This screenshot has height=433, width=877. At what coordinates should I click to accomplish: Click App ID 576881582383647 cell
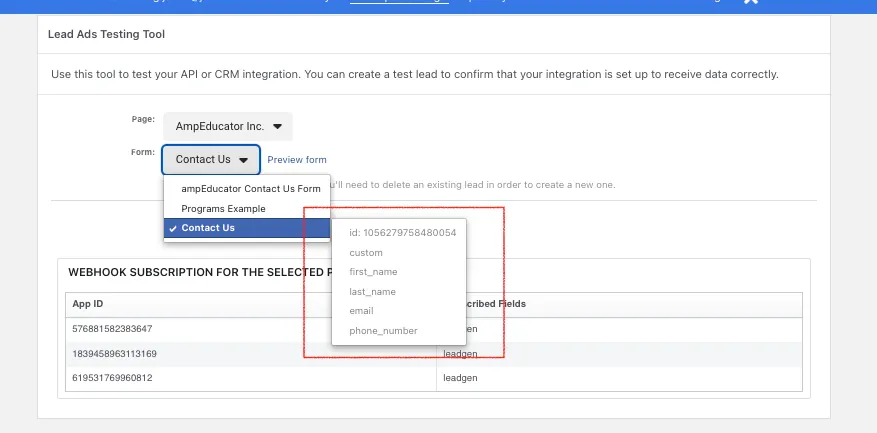tap(251, 329)
